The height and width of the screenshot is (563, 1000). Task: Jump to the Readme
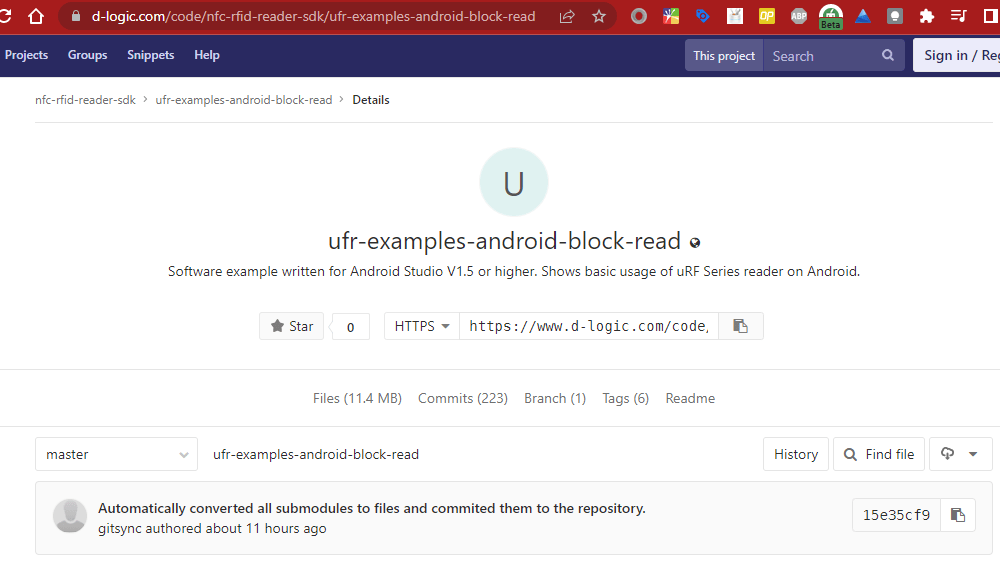click(690, 398)
